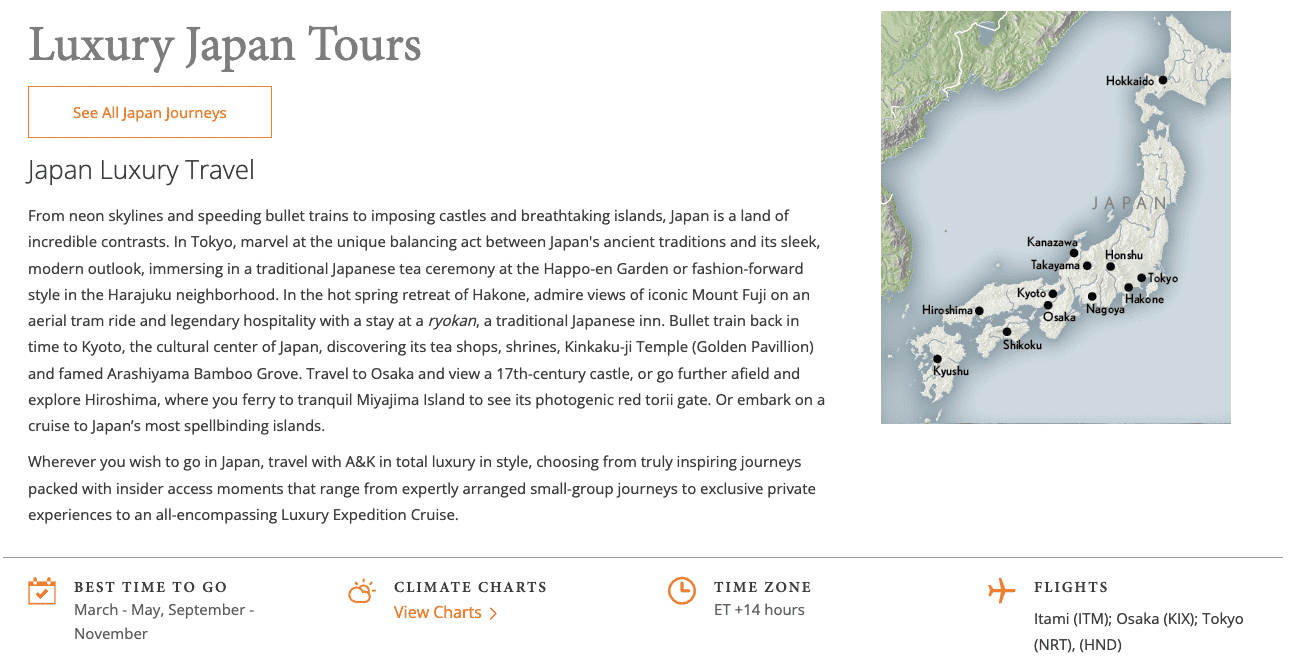This screenshot has width=1298, height=669.
Task: Click the Kanazawa marker on the map
Action: (x=1074, y=253)
